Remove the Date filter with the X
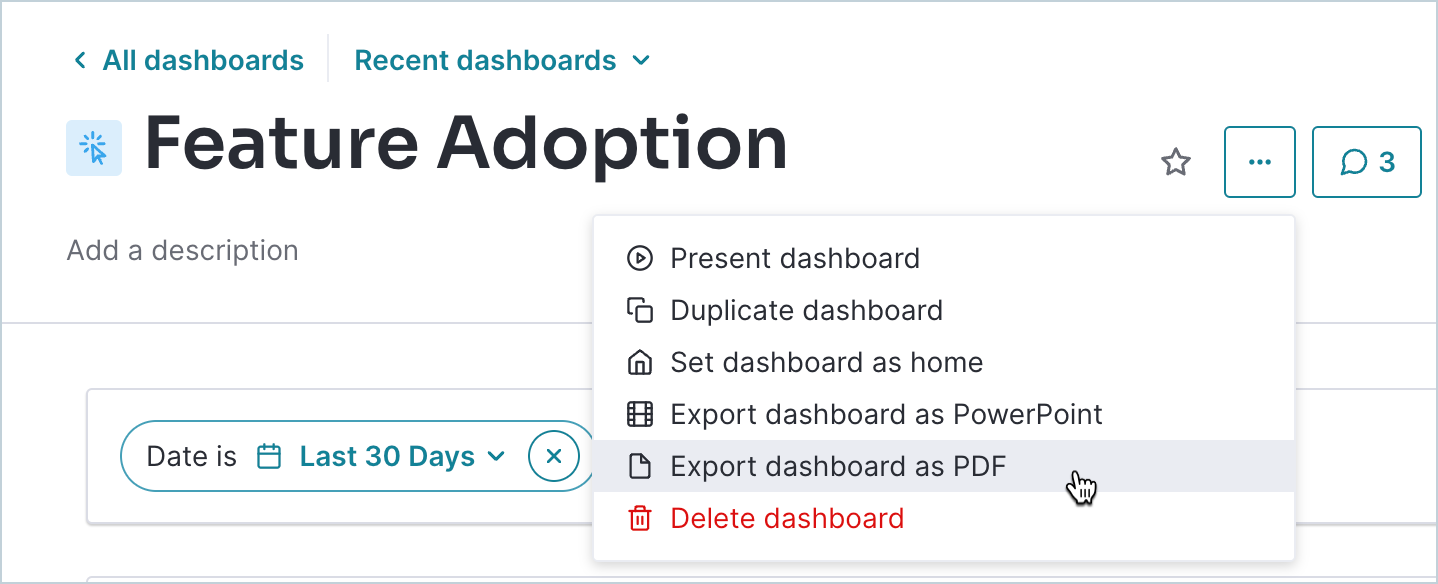1438x584 pixels. tap(554, 457)
